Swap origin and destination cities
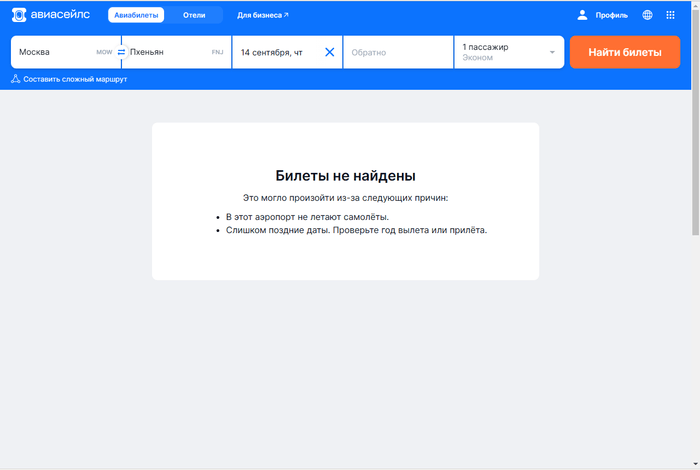Screen dimensions: 700x470 pyautogui.click(x=121, y=52)
